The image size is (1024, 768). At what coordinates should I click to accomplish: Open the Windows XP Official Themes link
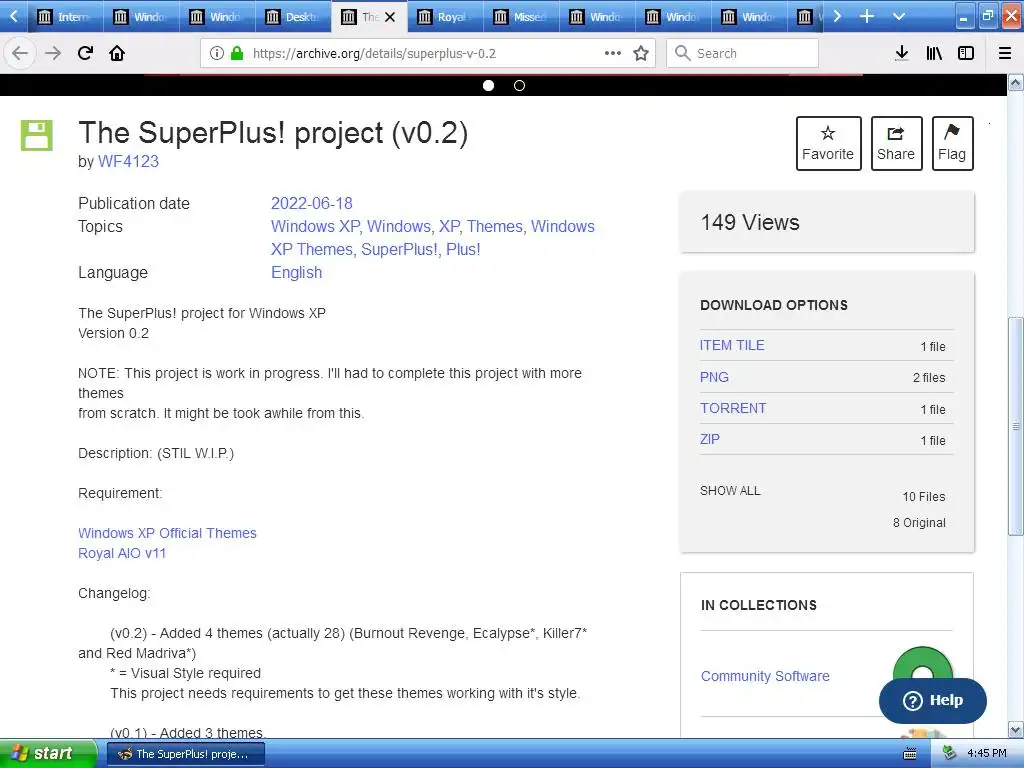[167, 533]
